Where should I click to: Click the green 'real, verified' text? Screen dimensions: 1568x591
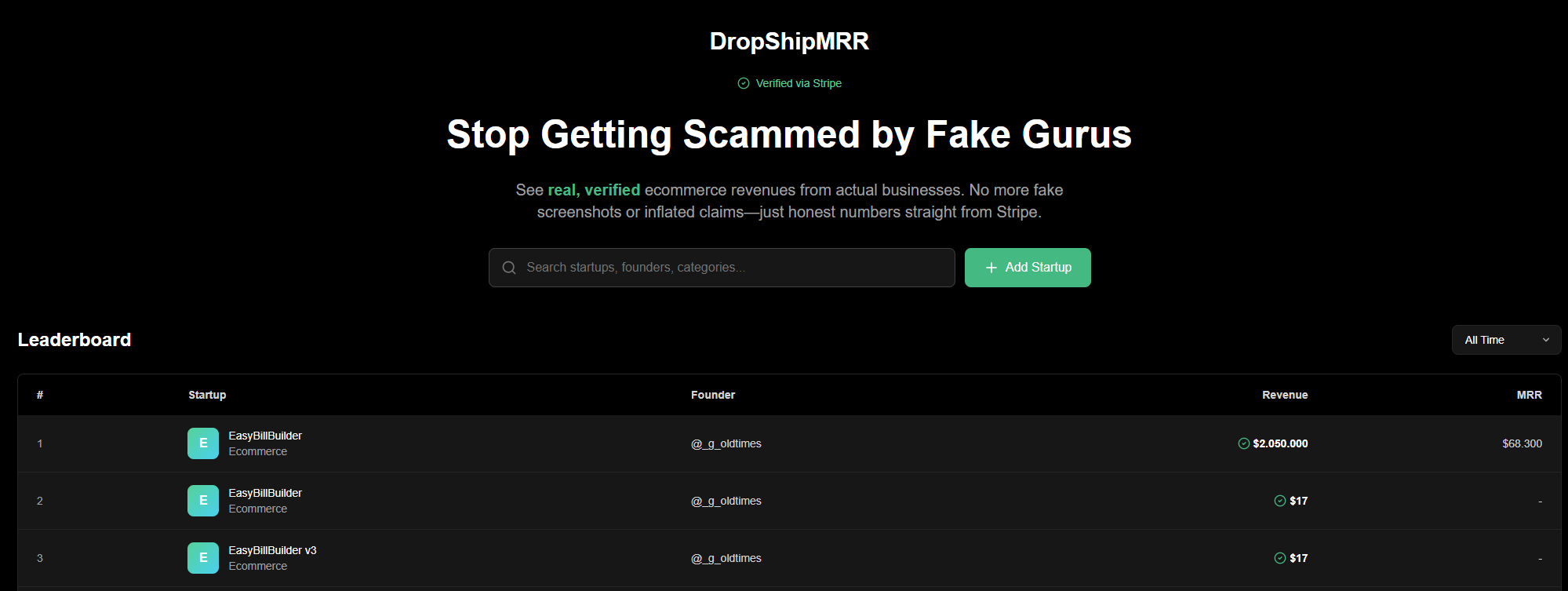594,190
